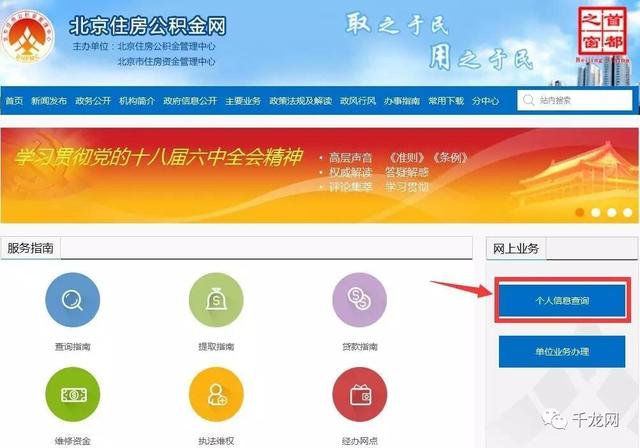Click the 单位业务办理 button
Screen dimensions: 640x448
562,352
